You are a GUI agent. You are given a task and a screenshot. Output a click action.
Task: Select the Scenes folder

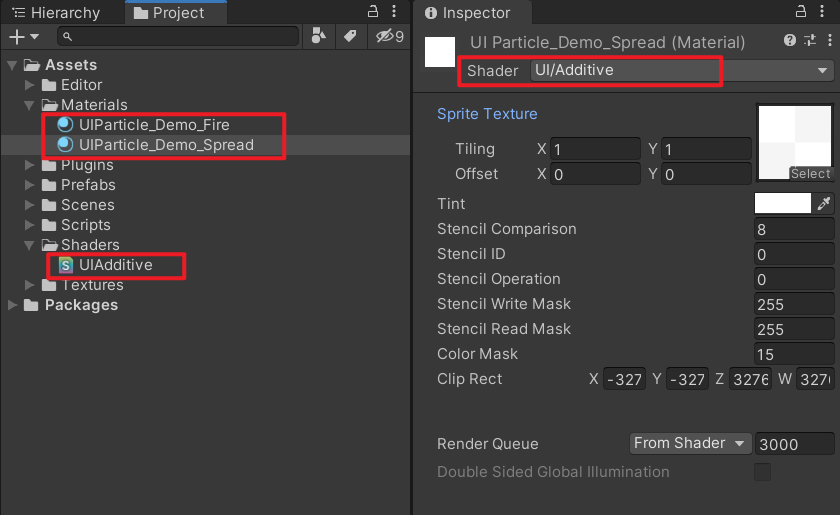pyautogui.click(x=87, y=205)
